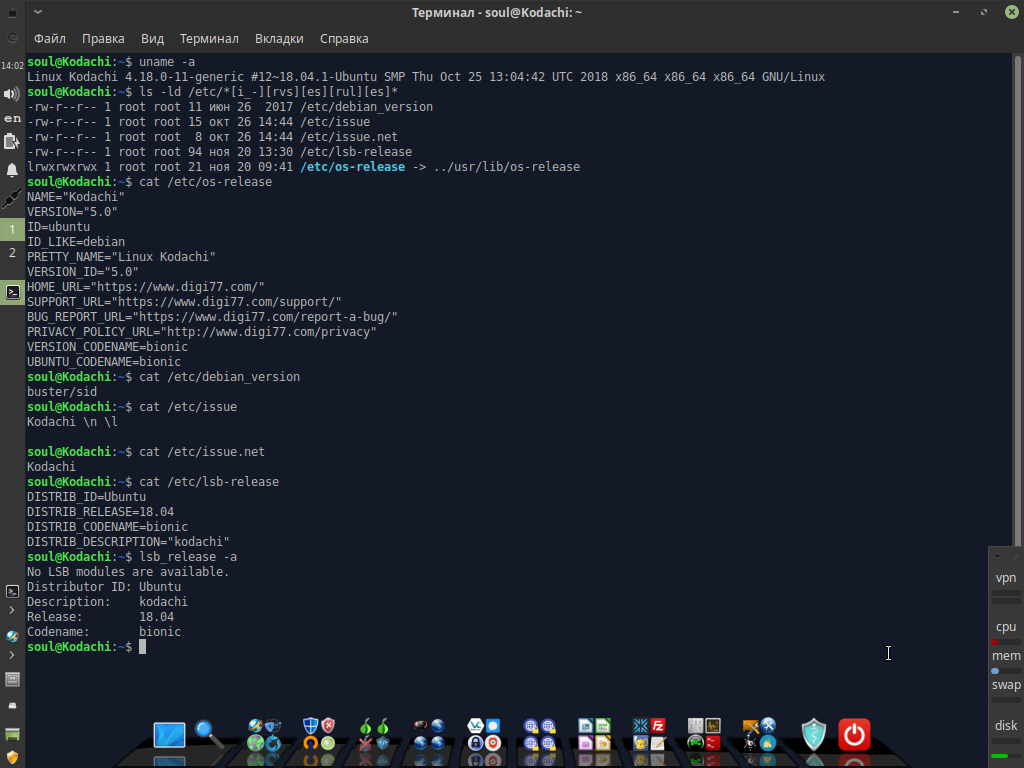
Task: Expand the arrow below the browser launcher
Action: tap(12, 654)
